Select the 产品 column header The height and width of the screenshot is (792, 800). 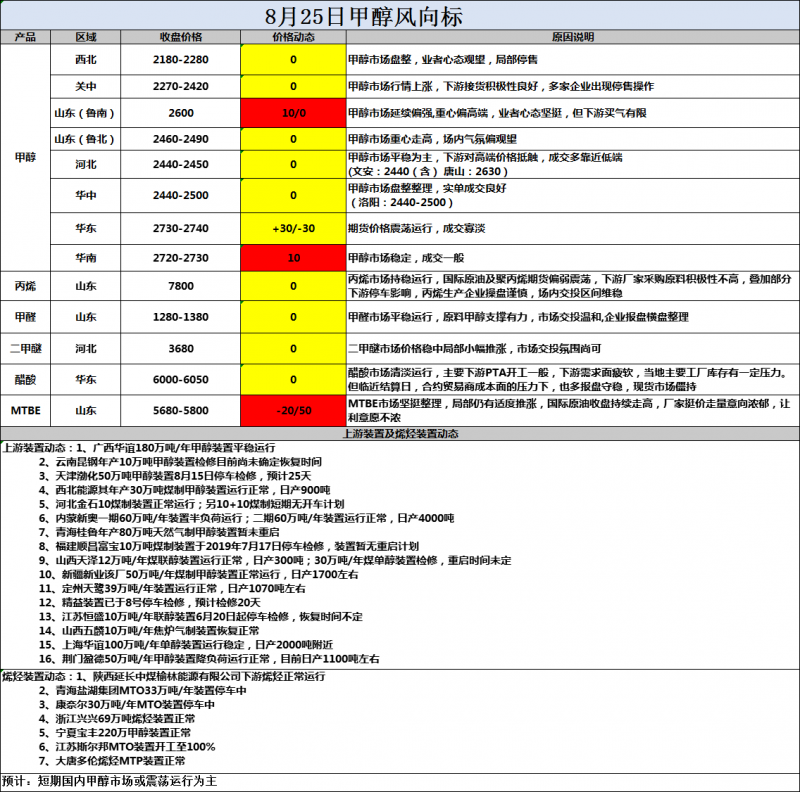pos(26,37)
